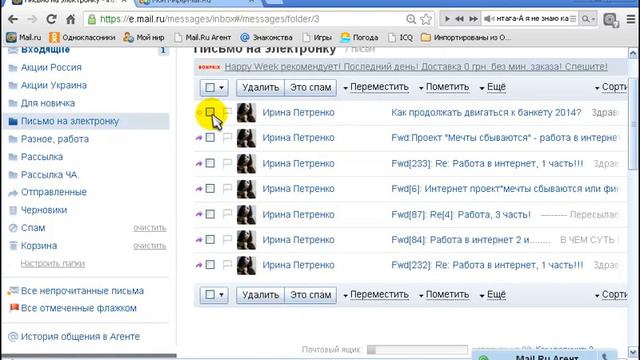Viewport: 640px width, 360px height.
Task: Open the Черновики folder
Action: 44,210
